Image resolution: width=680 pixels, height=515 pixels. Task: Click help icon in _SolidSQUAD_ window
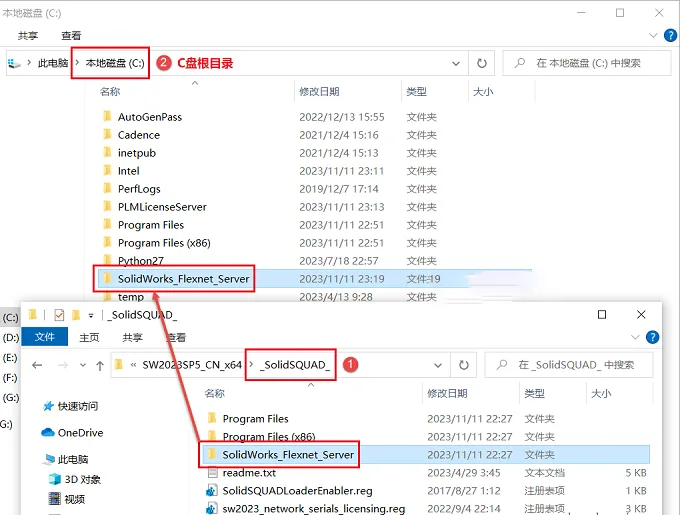(x=652, y=337)
